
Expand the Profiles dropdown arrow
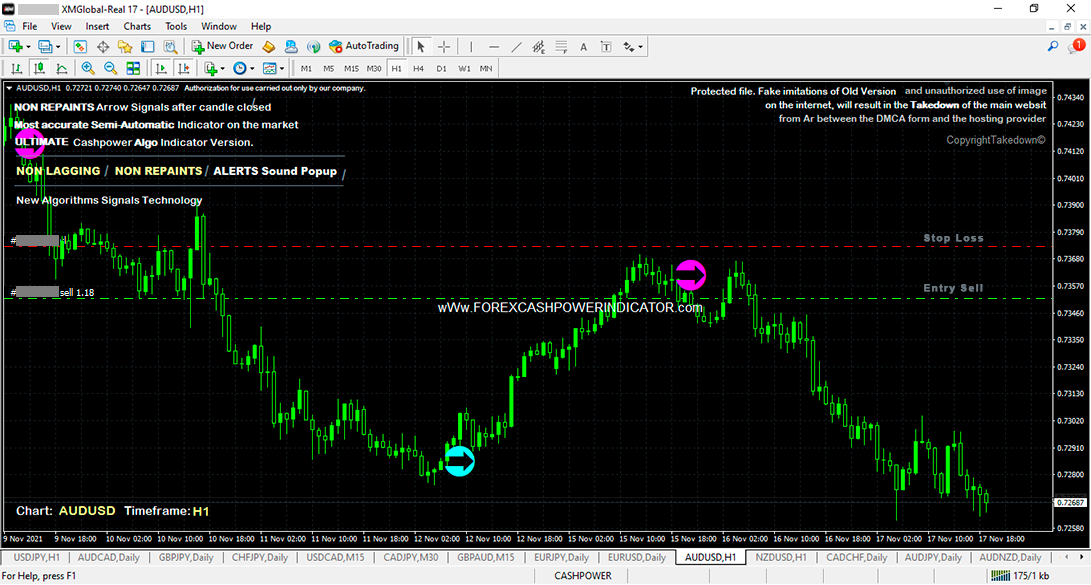58,47
